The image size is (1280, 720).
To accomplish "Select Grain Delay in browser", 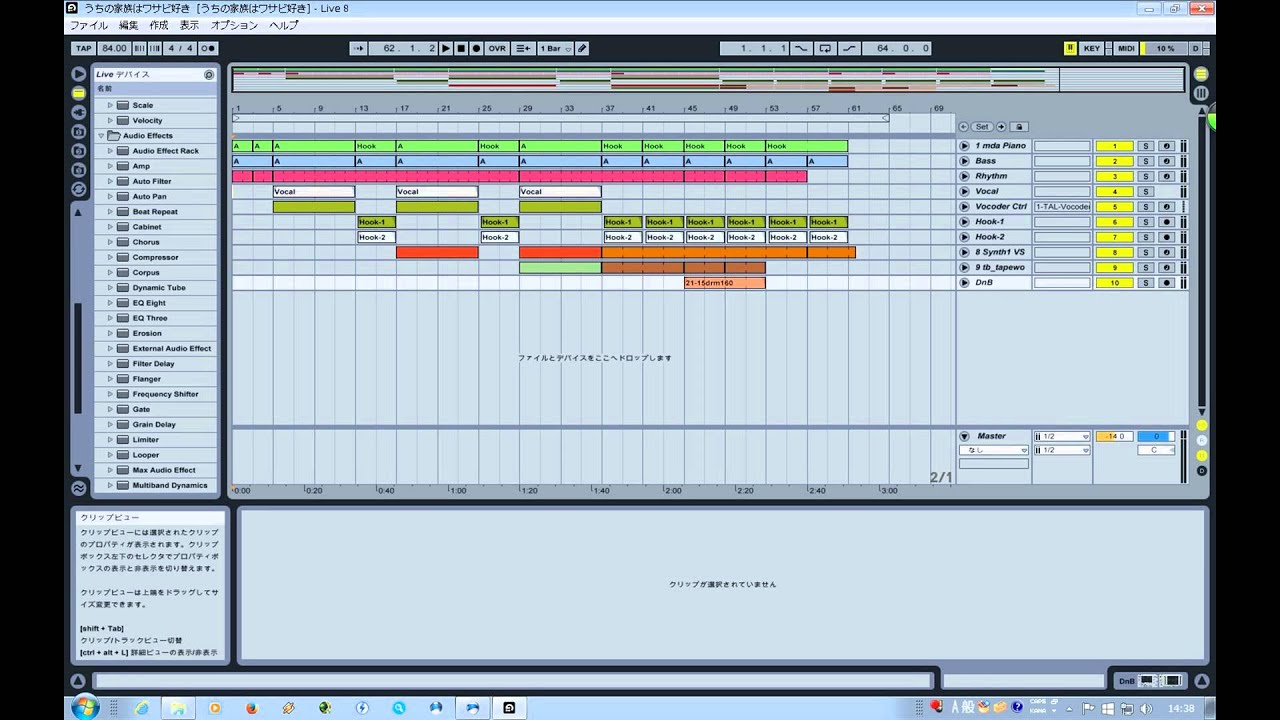I will point(156,424).
